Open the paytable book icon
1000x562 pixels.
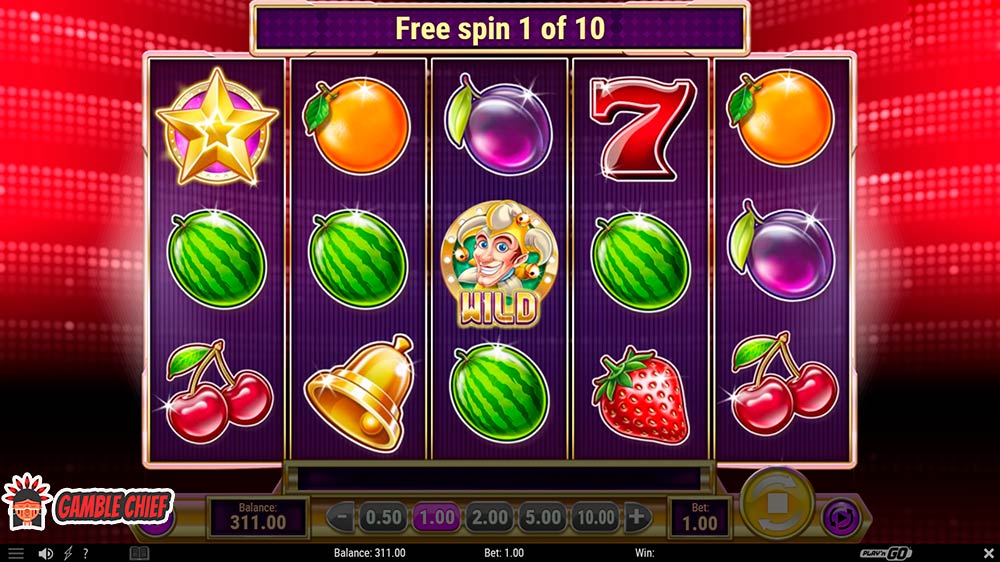[x=139, y=553]
